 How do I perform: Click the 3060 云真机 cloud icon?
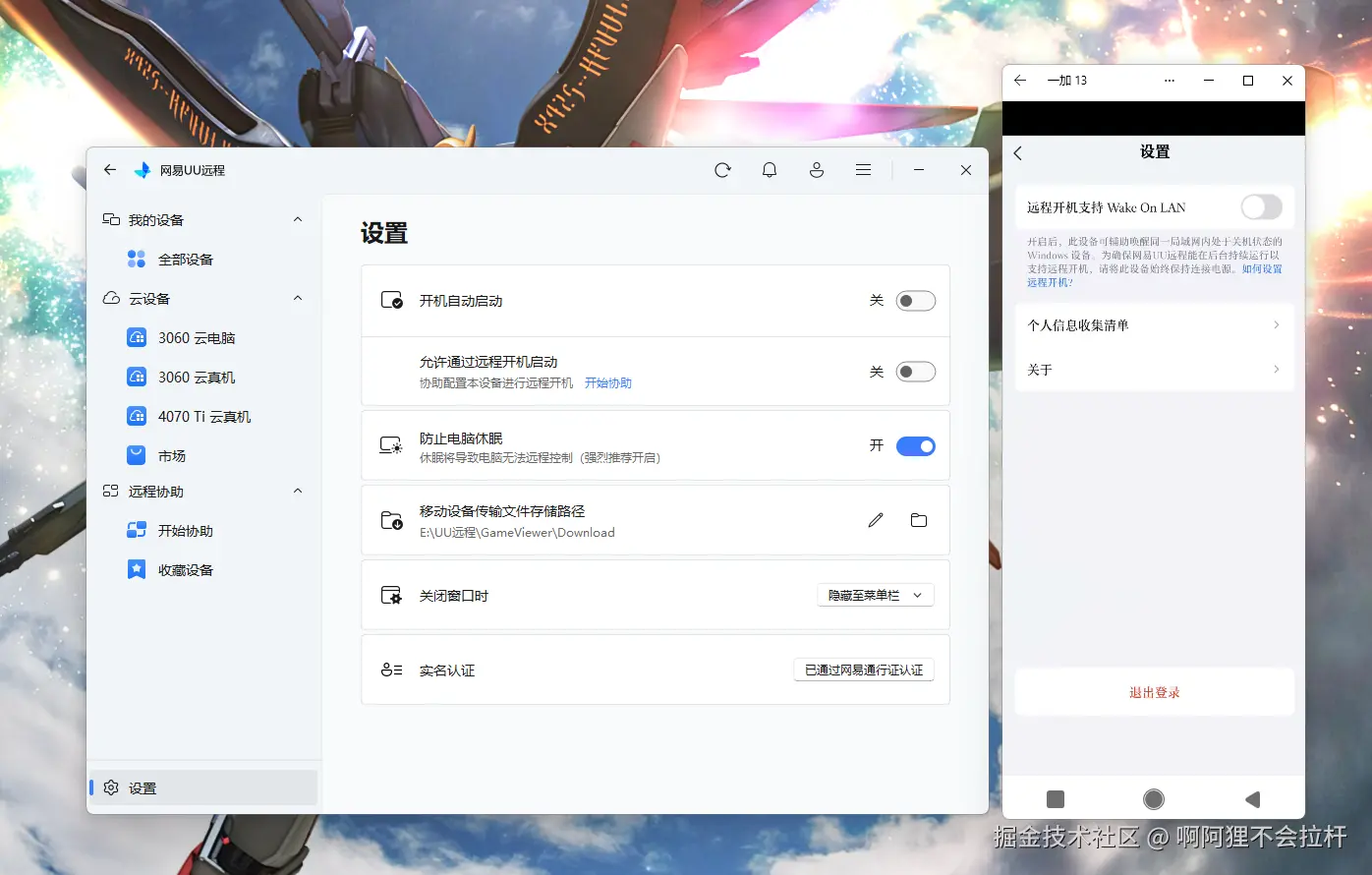[x=137, y=378]
